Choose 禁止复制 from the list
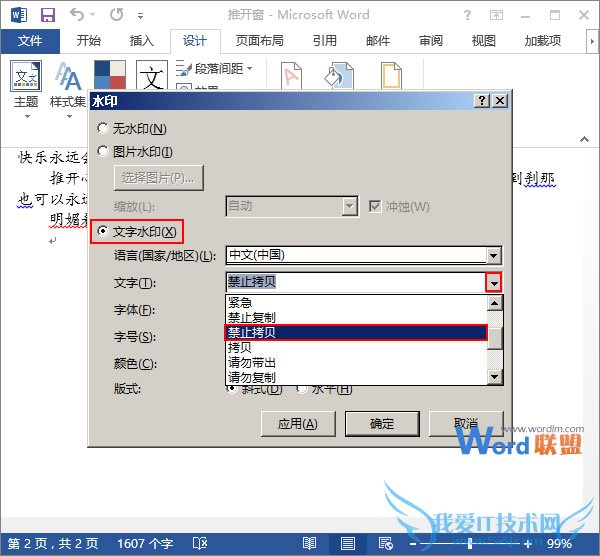 pyautogui.click(x=356, y=317)
